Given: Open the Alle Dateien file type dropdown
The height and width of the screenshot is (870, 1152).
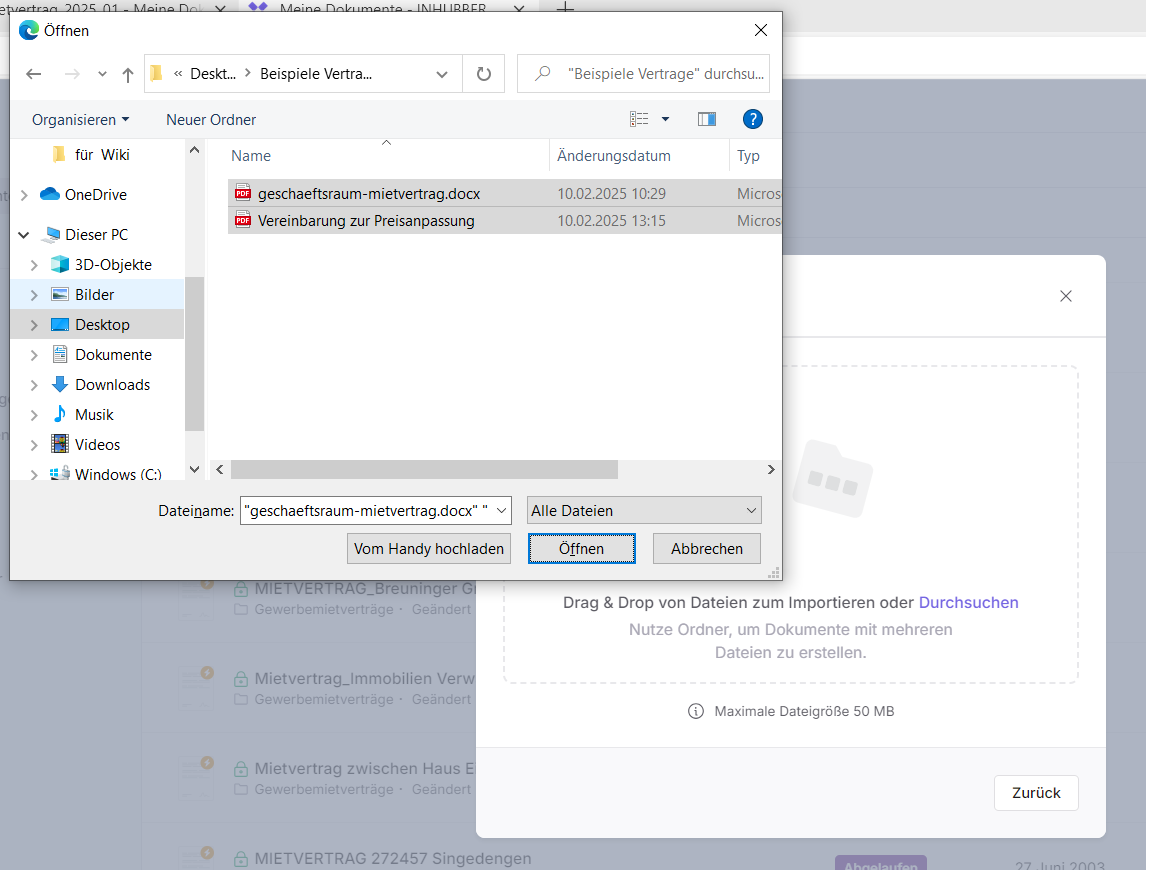Looking at the screenshot, I should pos(644,510).
